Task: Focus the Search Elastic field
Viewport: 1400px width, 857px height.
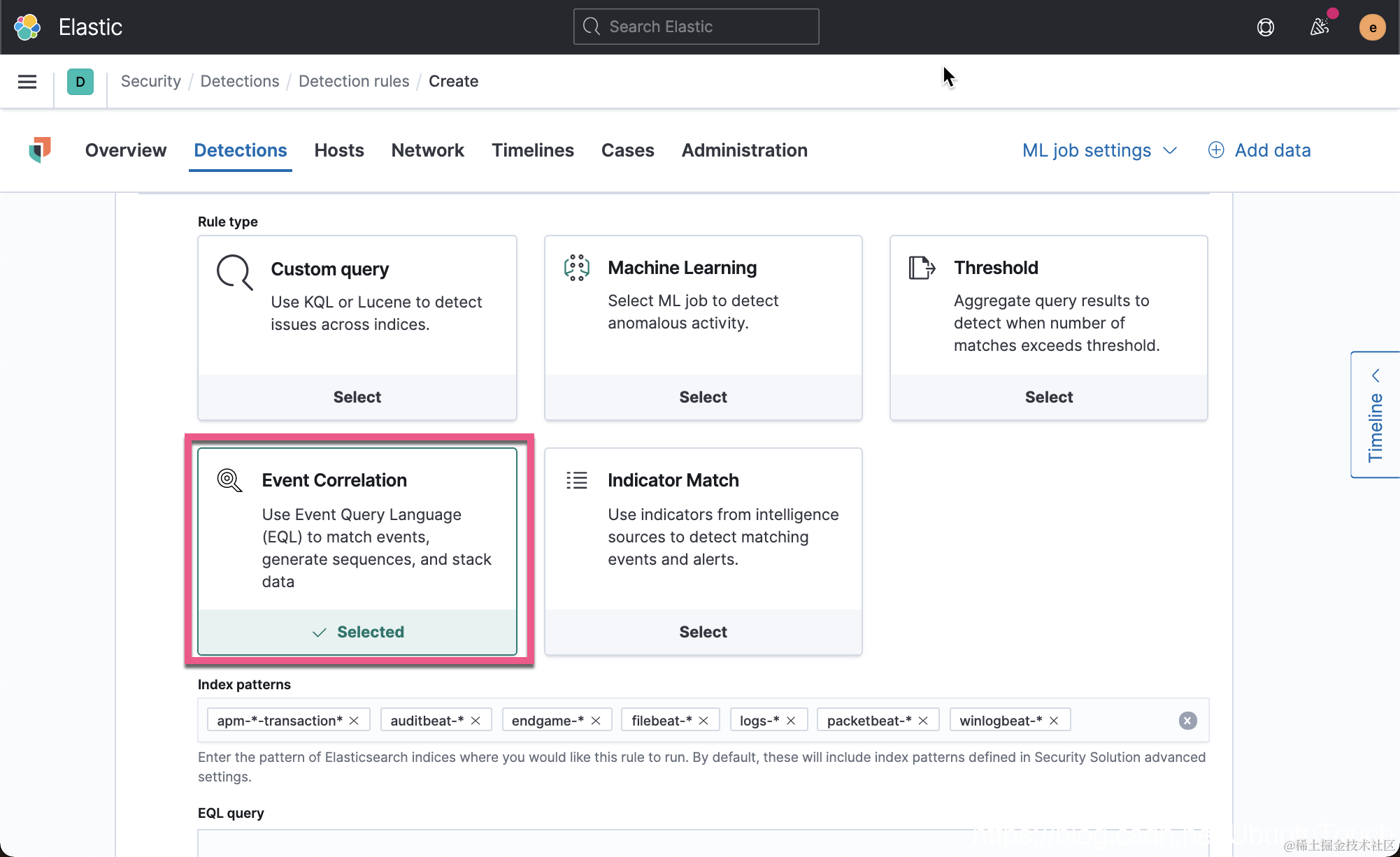Action: pos(696,27)
